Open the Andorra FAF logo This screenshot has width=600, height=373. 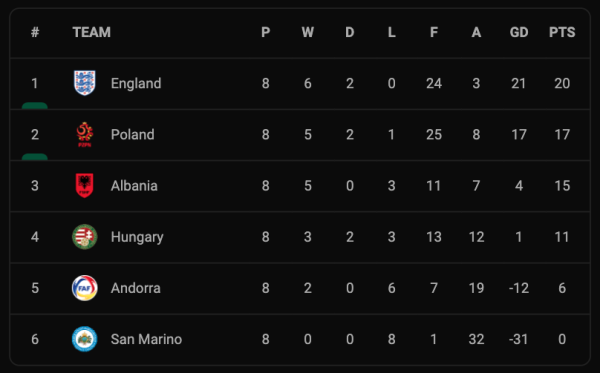(x=85, y=288)
